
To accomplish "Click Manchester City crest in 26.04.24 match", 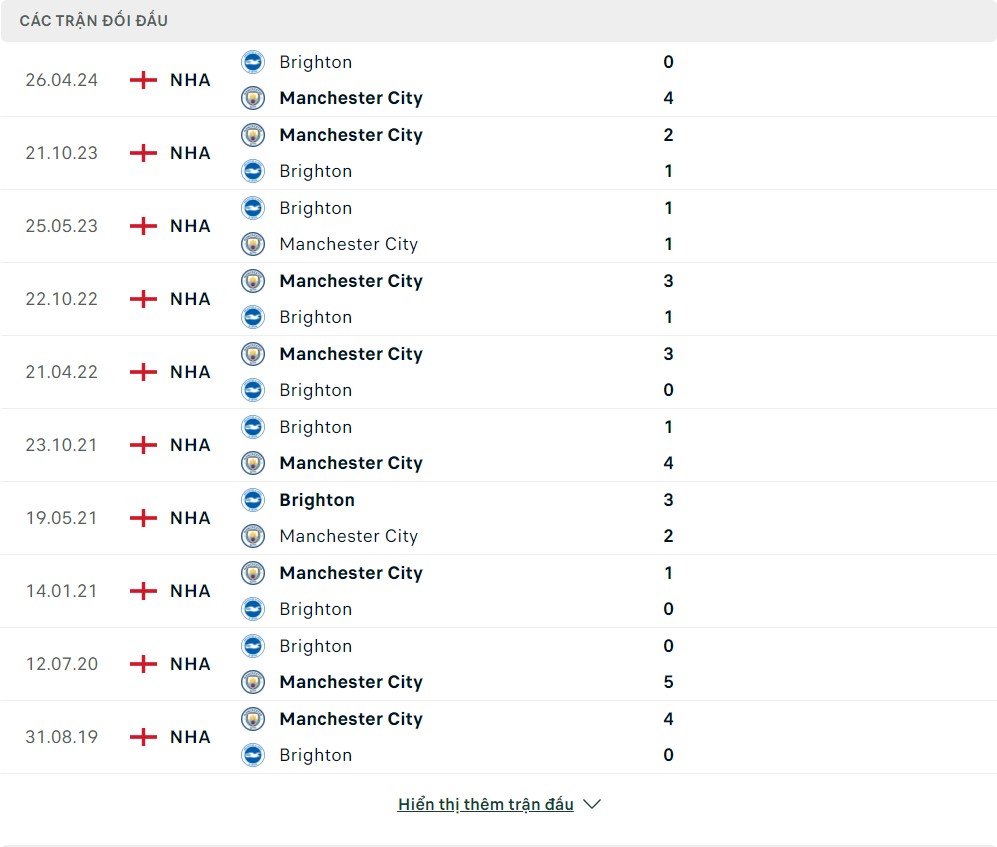I will (x=253, y=98).
